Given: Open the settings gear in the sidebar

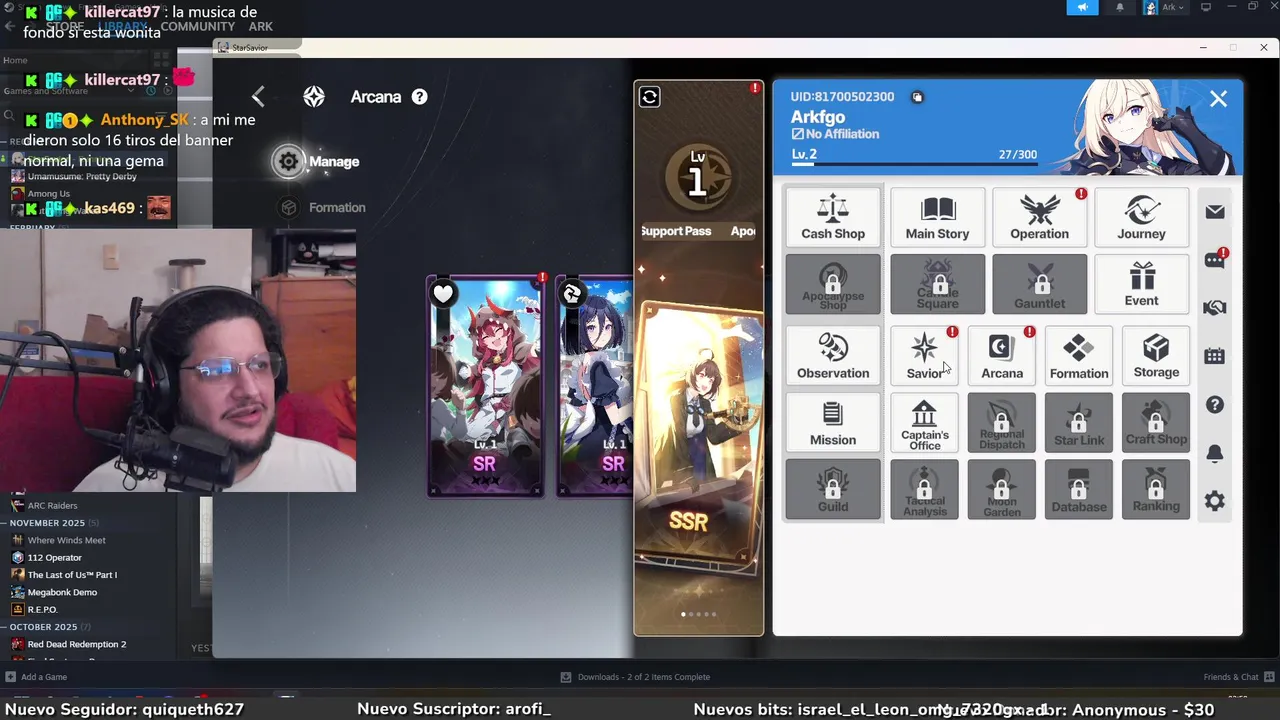Looking at the screenshot, I should (x=1215, y=501).
